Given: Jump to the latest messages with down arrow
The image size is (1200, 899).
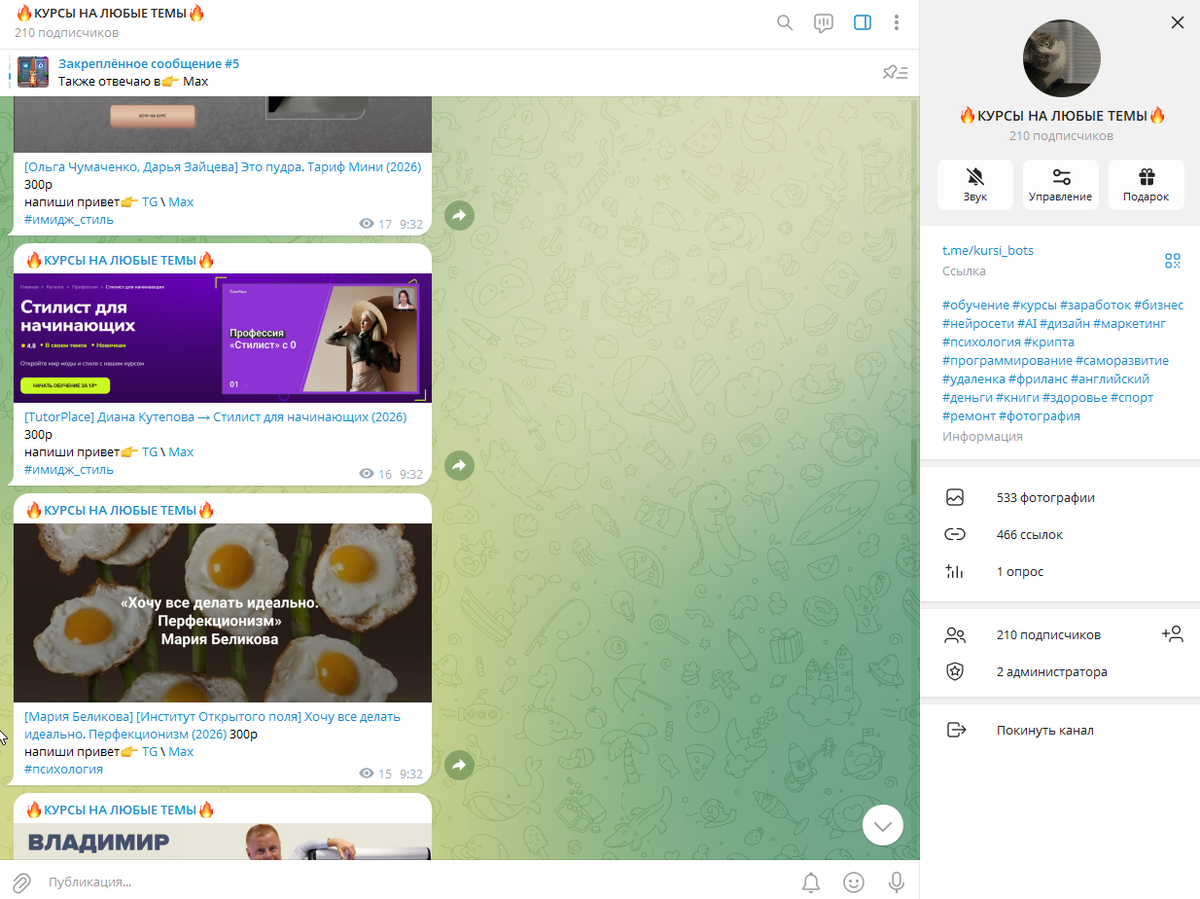Looking at the screenshot, I should pos(883,826).
